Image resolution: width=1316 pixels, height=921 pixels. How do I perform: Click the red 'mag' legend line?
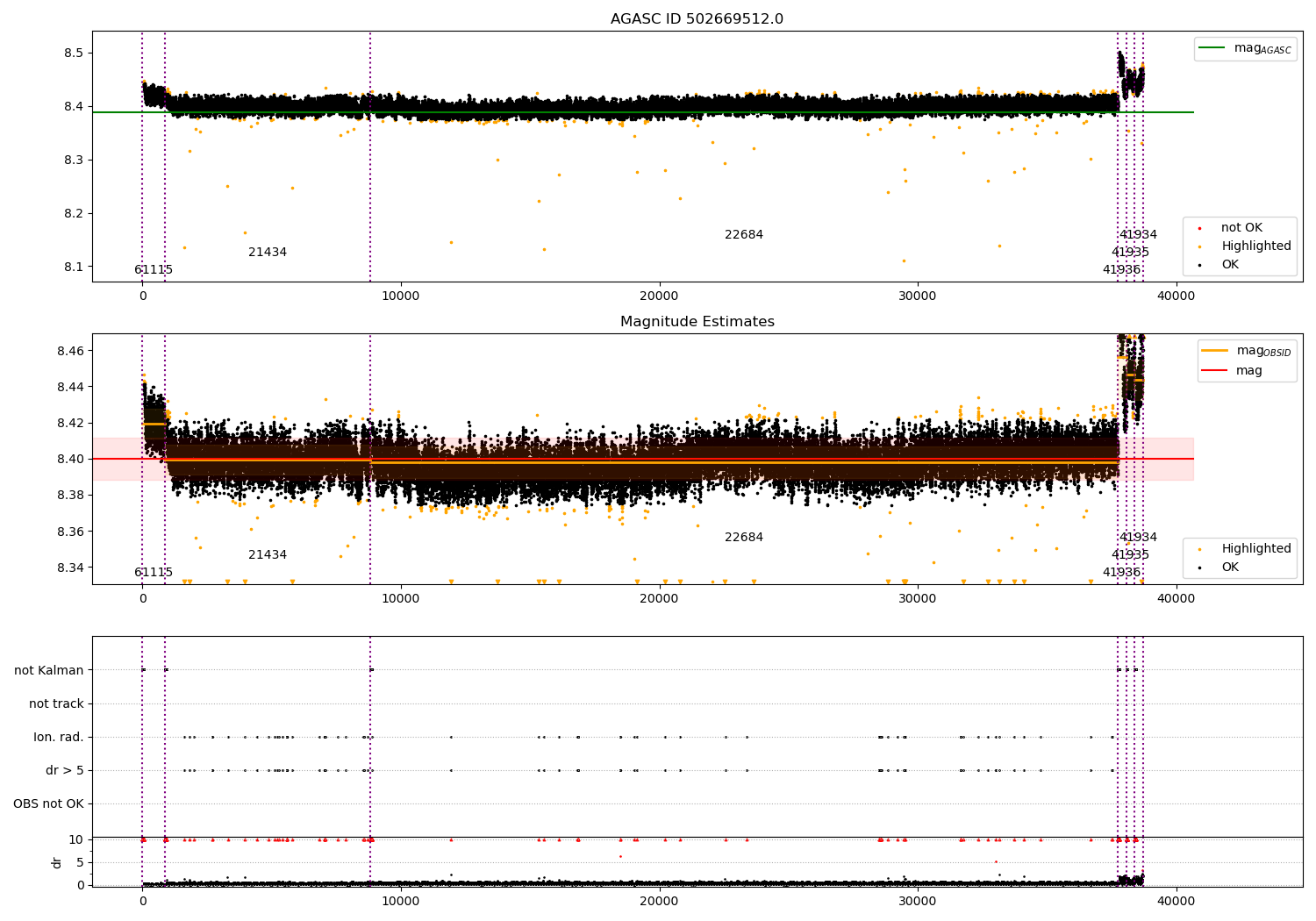[1215, 371]
